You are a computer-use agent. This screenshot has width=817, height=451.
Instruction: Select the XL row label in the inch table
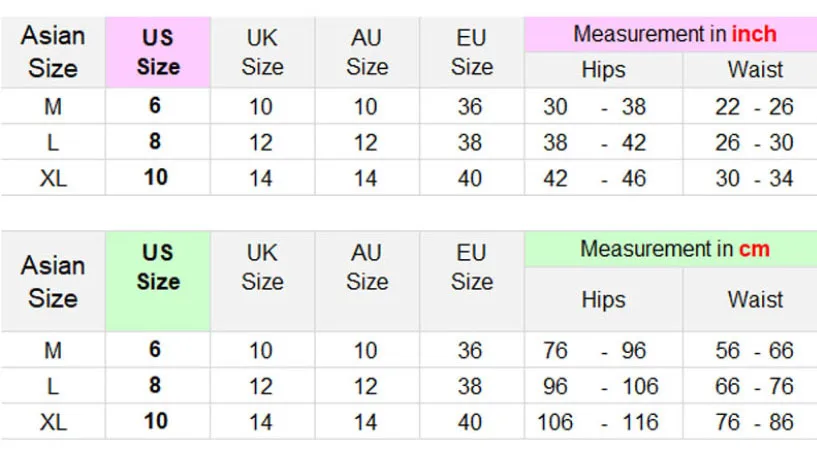pos(53,178)
